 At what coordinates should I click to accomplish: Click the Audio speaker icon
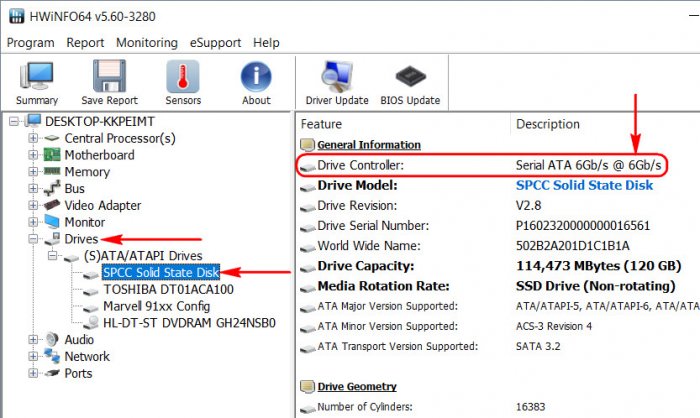coord(52,339)
